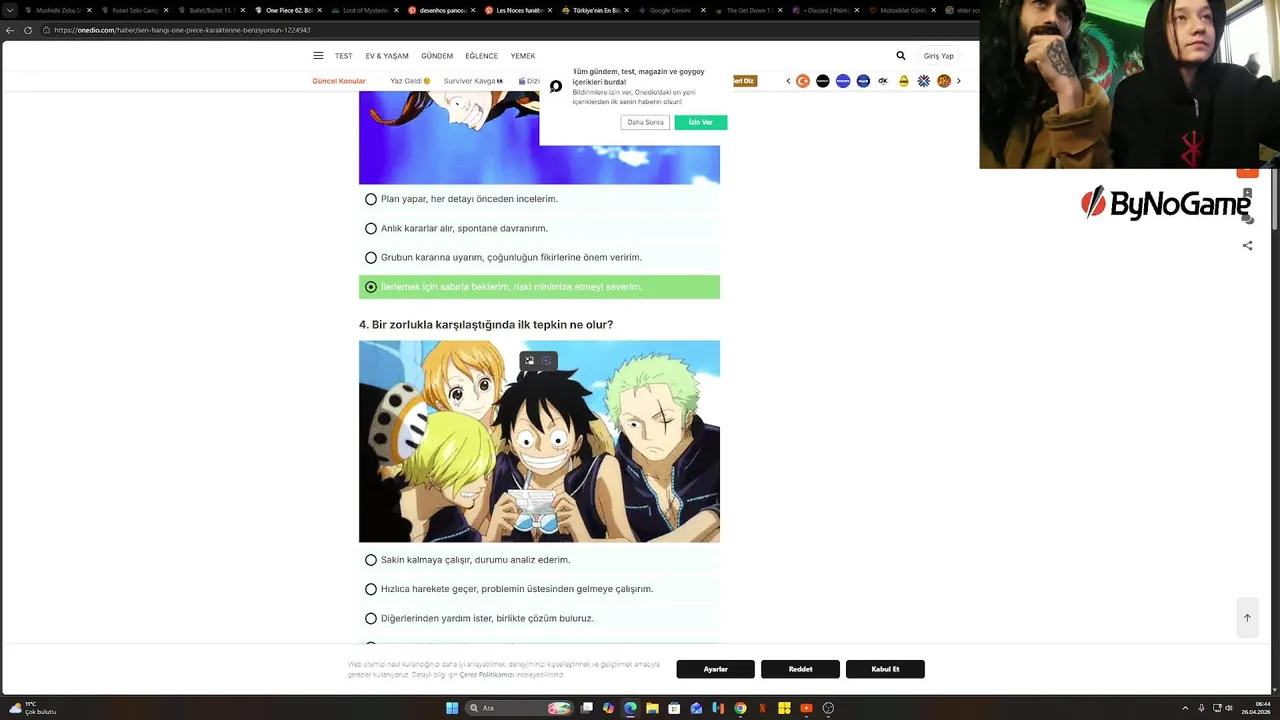The width and height of the screenshot is (1280, 720).
Task: Select 'Plan yapar, her detayı önceden incelerim' option
Action: click(539, 199)
